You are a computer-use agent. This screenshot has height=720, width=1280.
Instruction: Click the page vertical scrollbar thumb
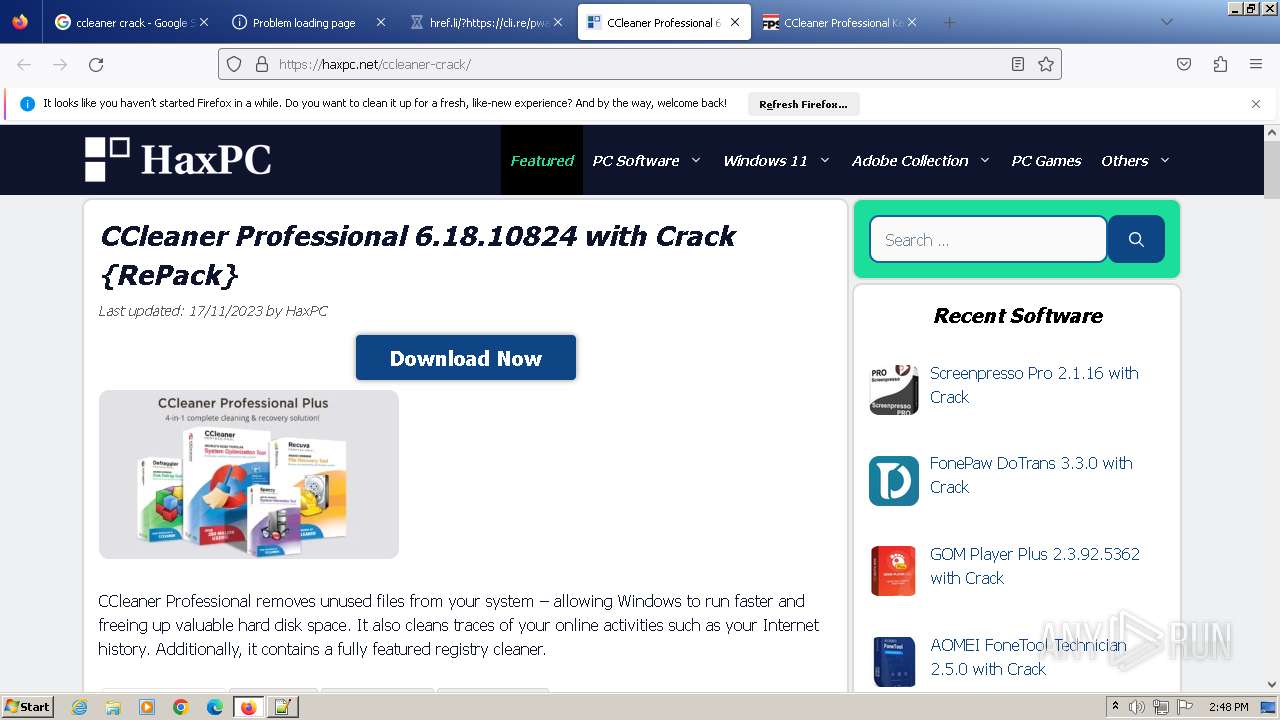[1272, 170]
